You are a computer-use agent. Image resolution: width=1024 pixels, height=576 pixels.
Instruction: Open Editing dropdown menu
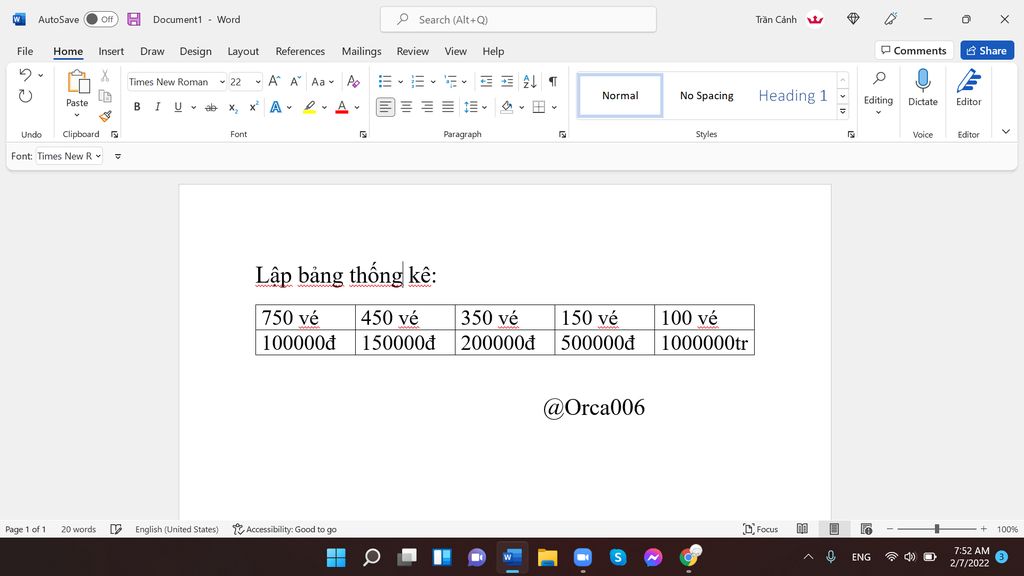[878, 93]
